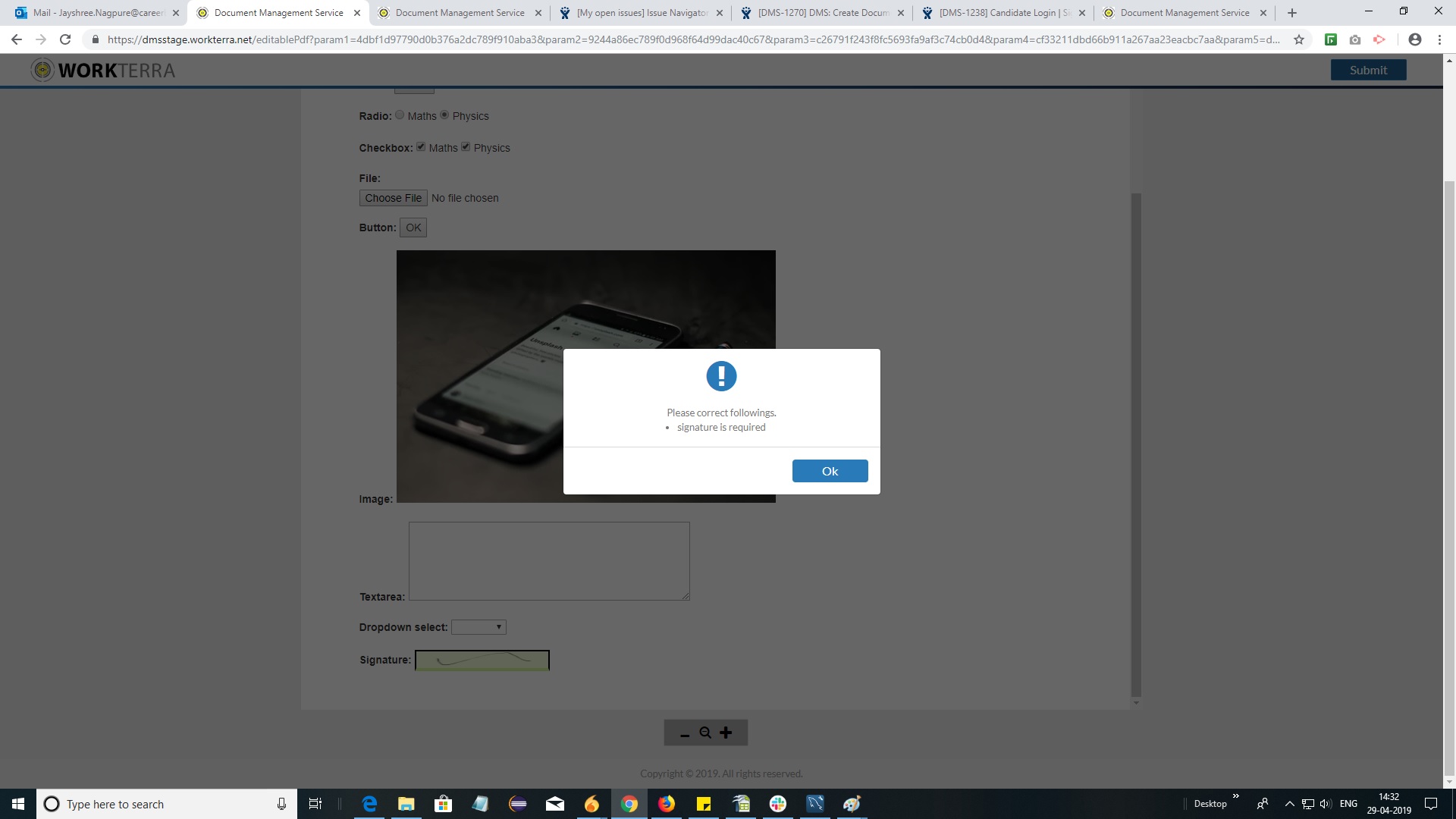
Task: Open the Dropdown select combo box
Action: click(479, 627)
